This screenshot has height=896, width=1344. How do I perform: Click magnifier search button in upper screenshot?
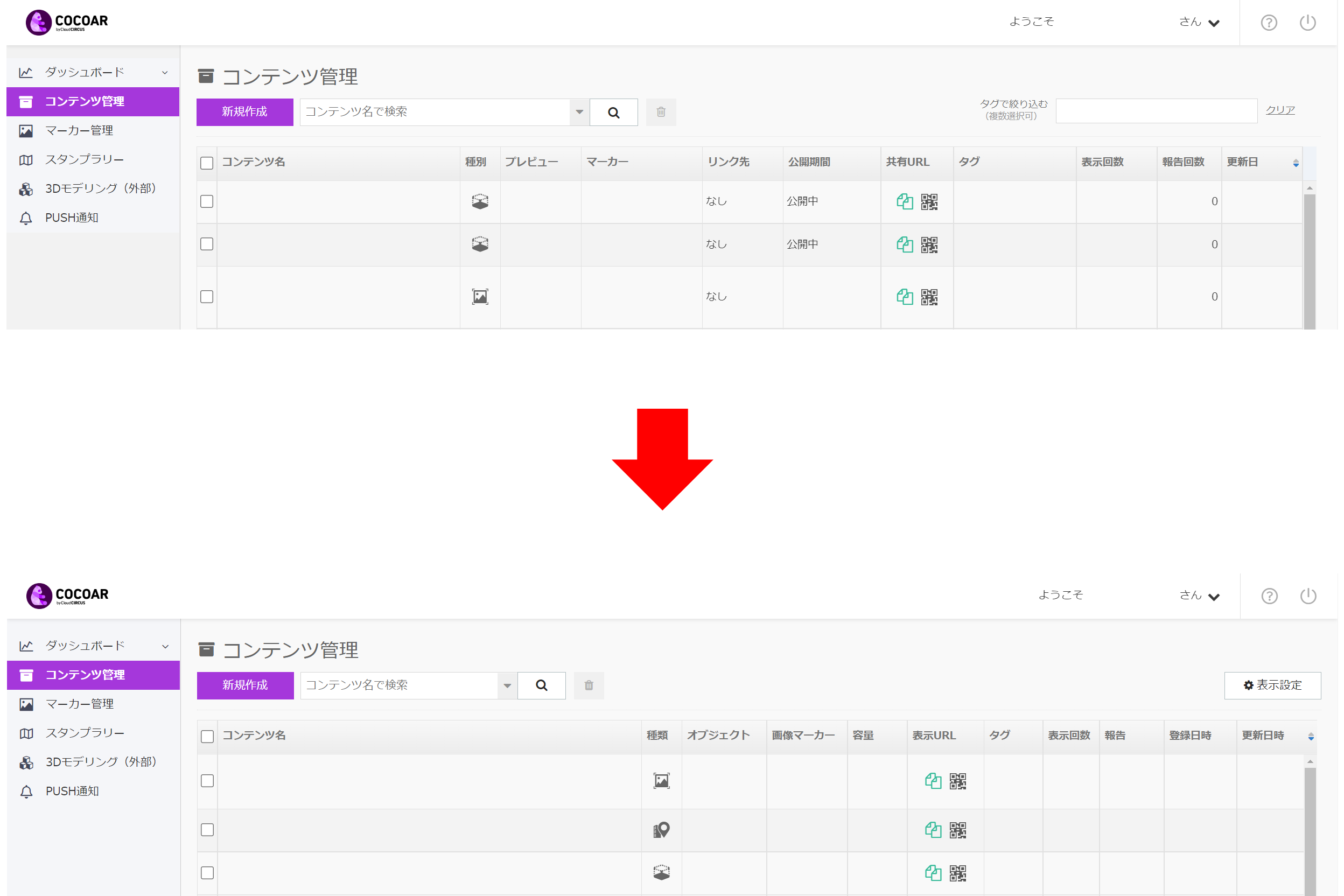coord(614,112)
